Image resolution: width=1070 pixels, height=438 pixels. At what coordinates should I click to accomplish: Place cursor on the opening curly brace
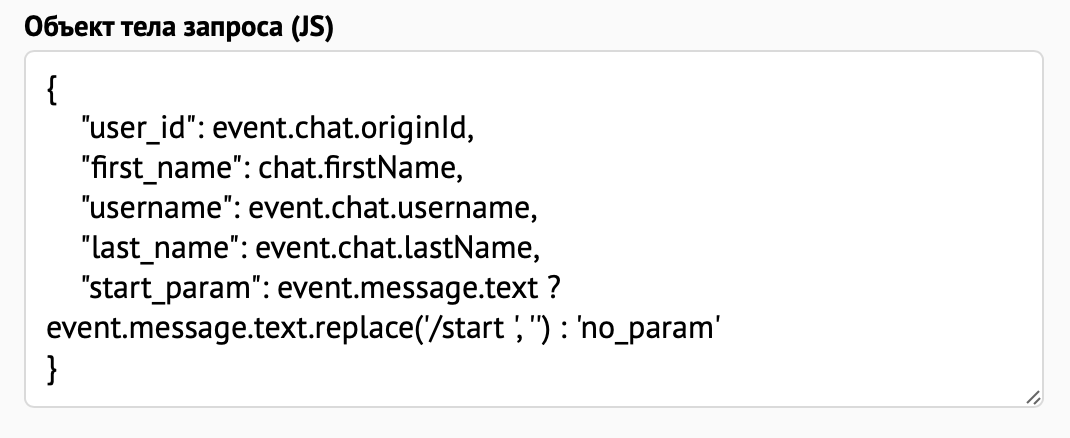click(x=52, y=88)
